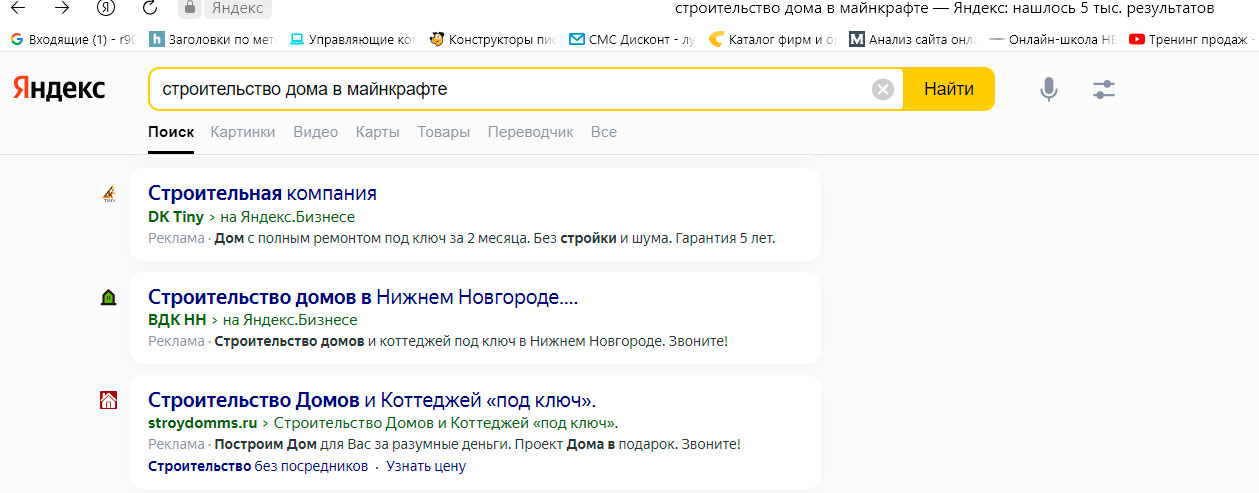The image size is (1259, 493).
Task: Open search settings sliders icon
Action: pyautogui.click(x=1103, y=90)
